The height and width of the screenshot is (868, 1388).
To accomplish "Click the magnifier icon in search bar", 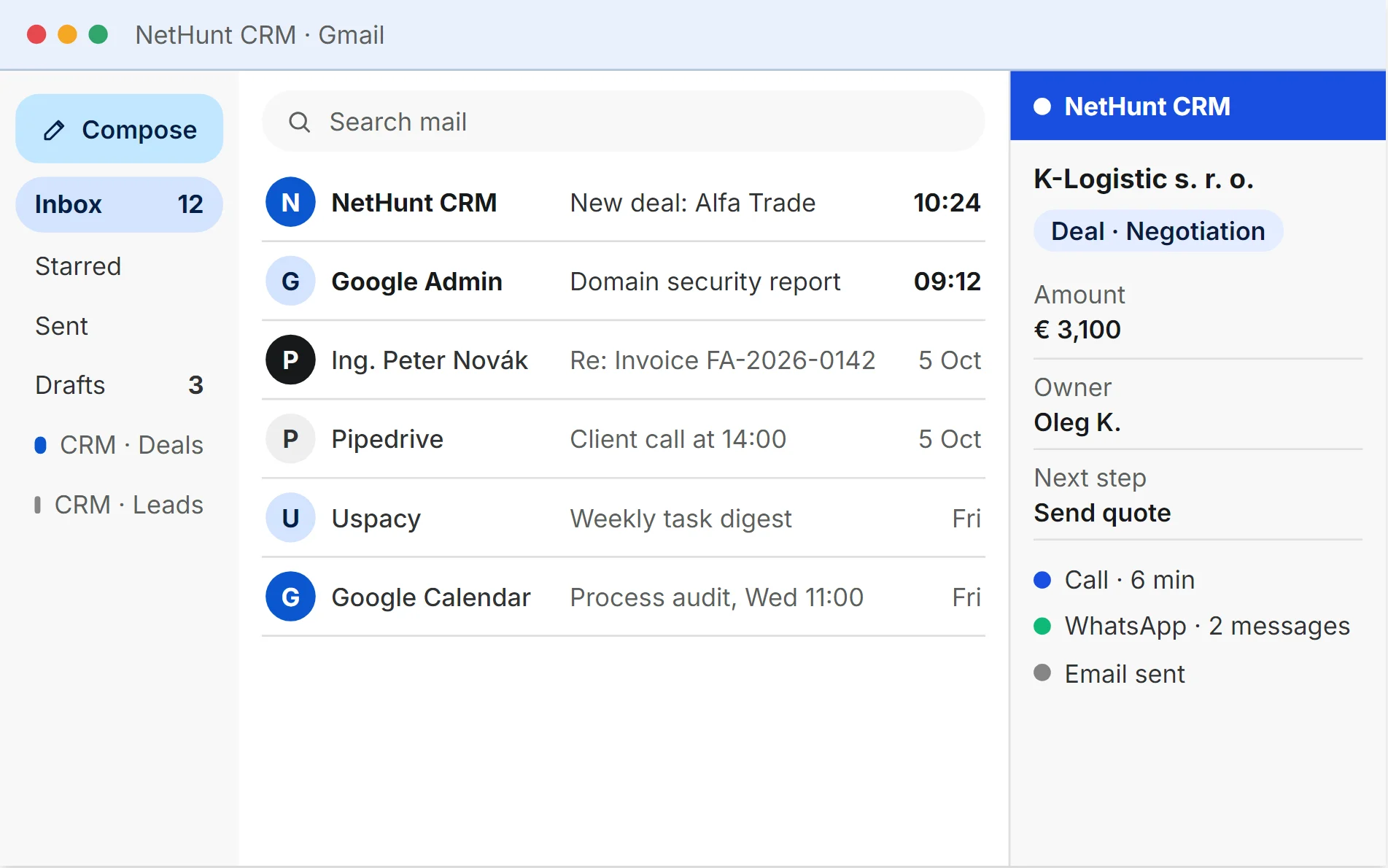I will pyautogui.click(x=299, y=122).
